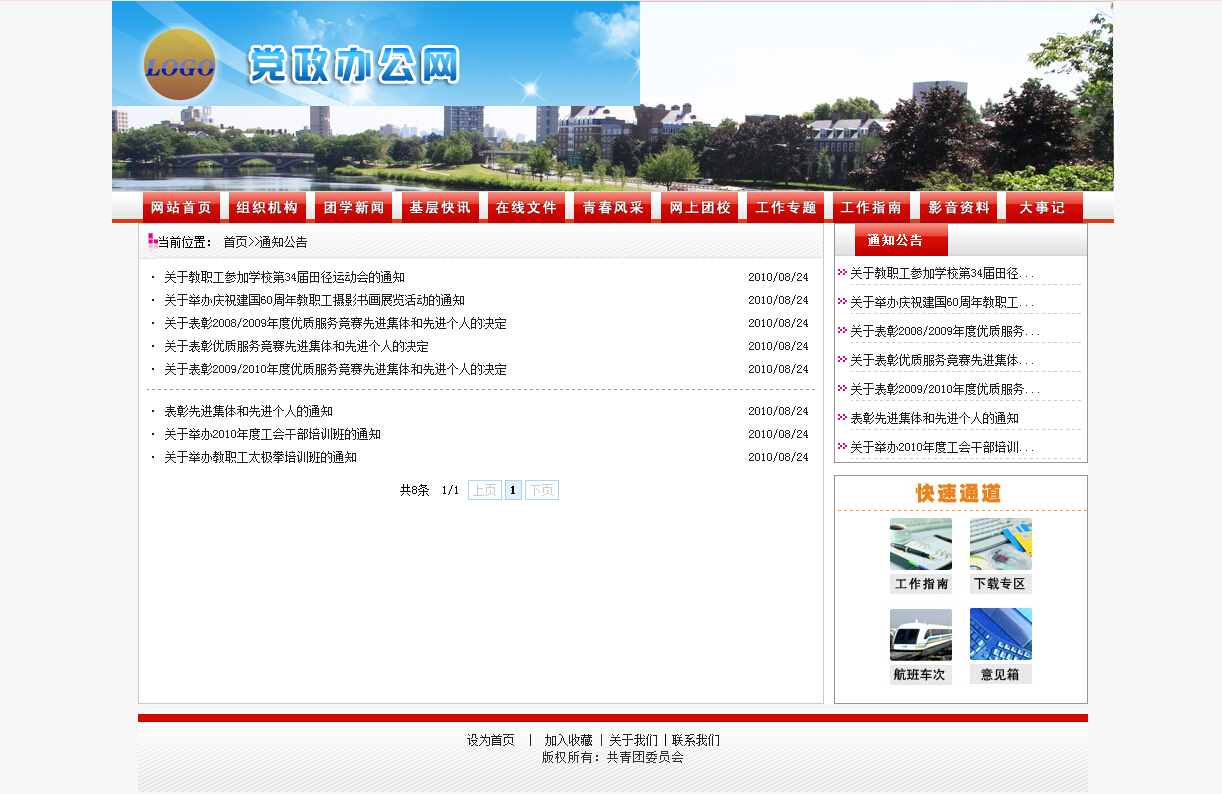Screen dimensions: 1222x794
Task: Open sidebar notice 表彰先进集体和先进个人的通知
Action: (x=934, y=418)
